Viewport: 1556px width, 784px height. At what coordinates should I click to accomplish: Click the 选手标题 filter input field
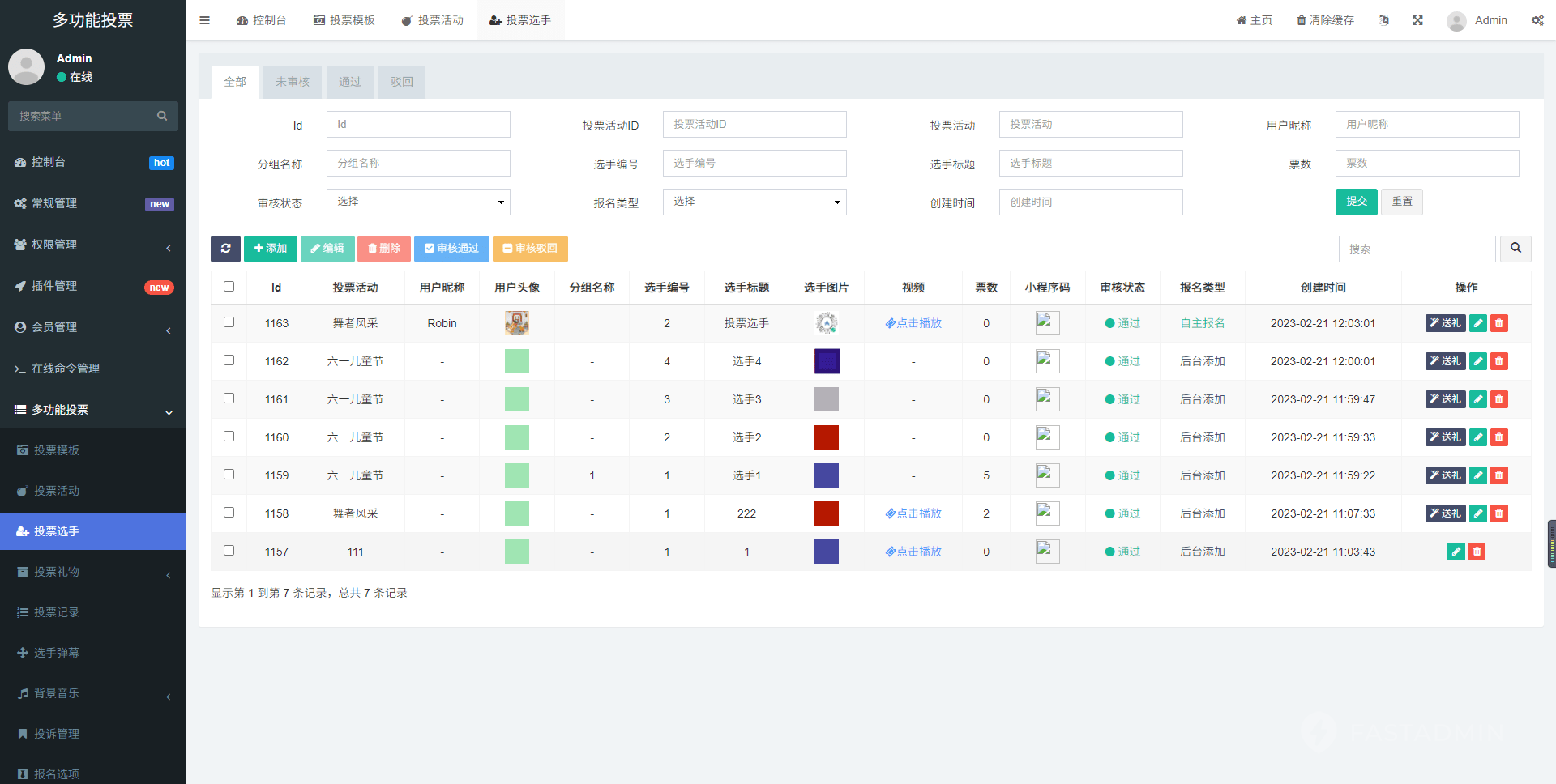1090,164
